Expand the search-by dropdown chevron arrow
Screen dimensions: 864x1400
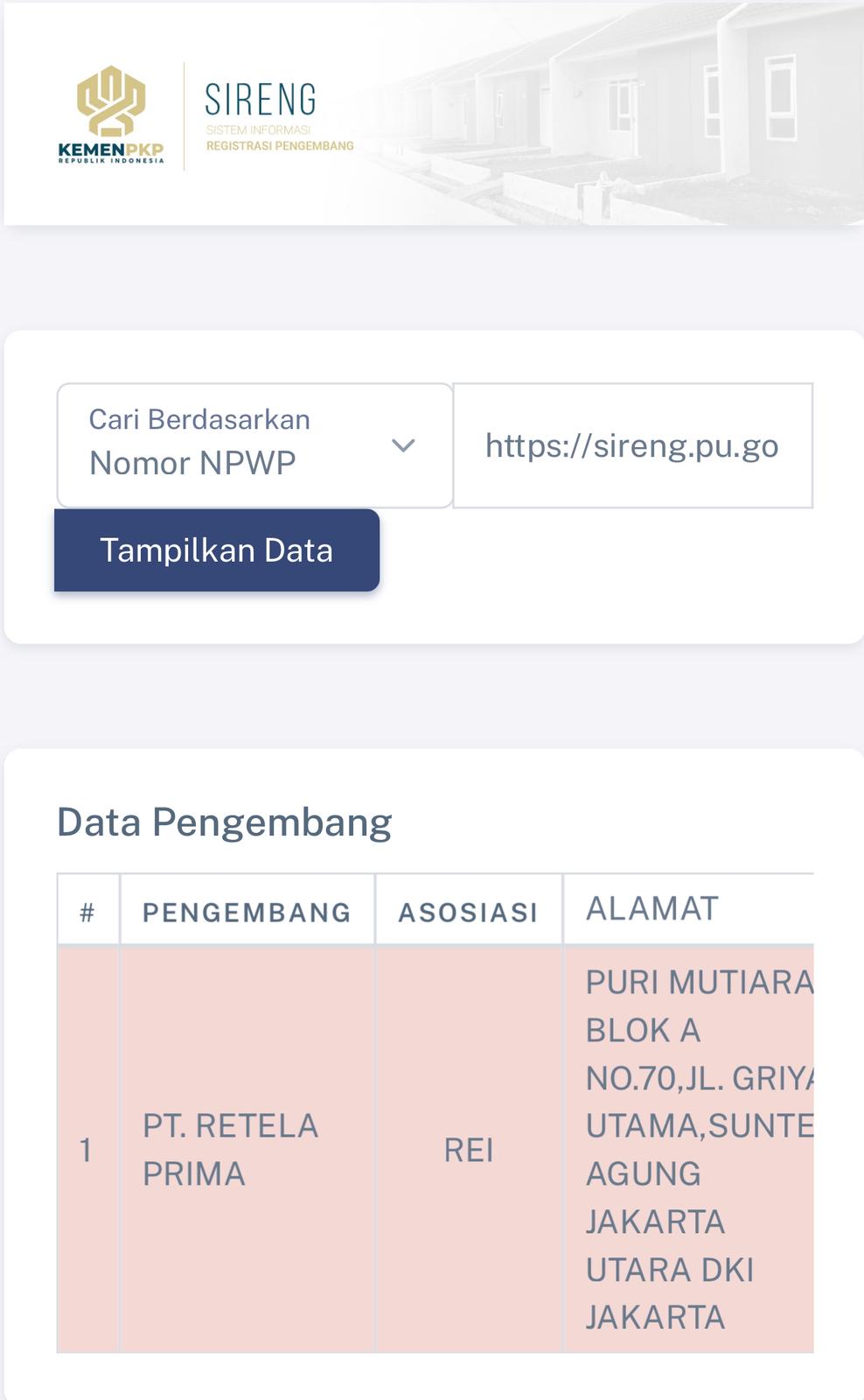(402, 445)
